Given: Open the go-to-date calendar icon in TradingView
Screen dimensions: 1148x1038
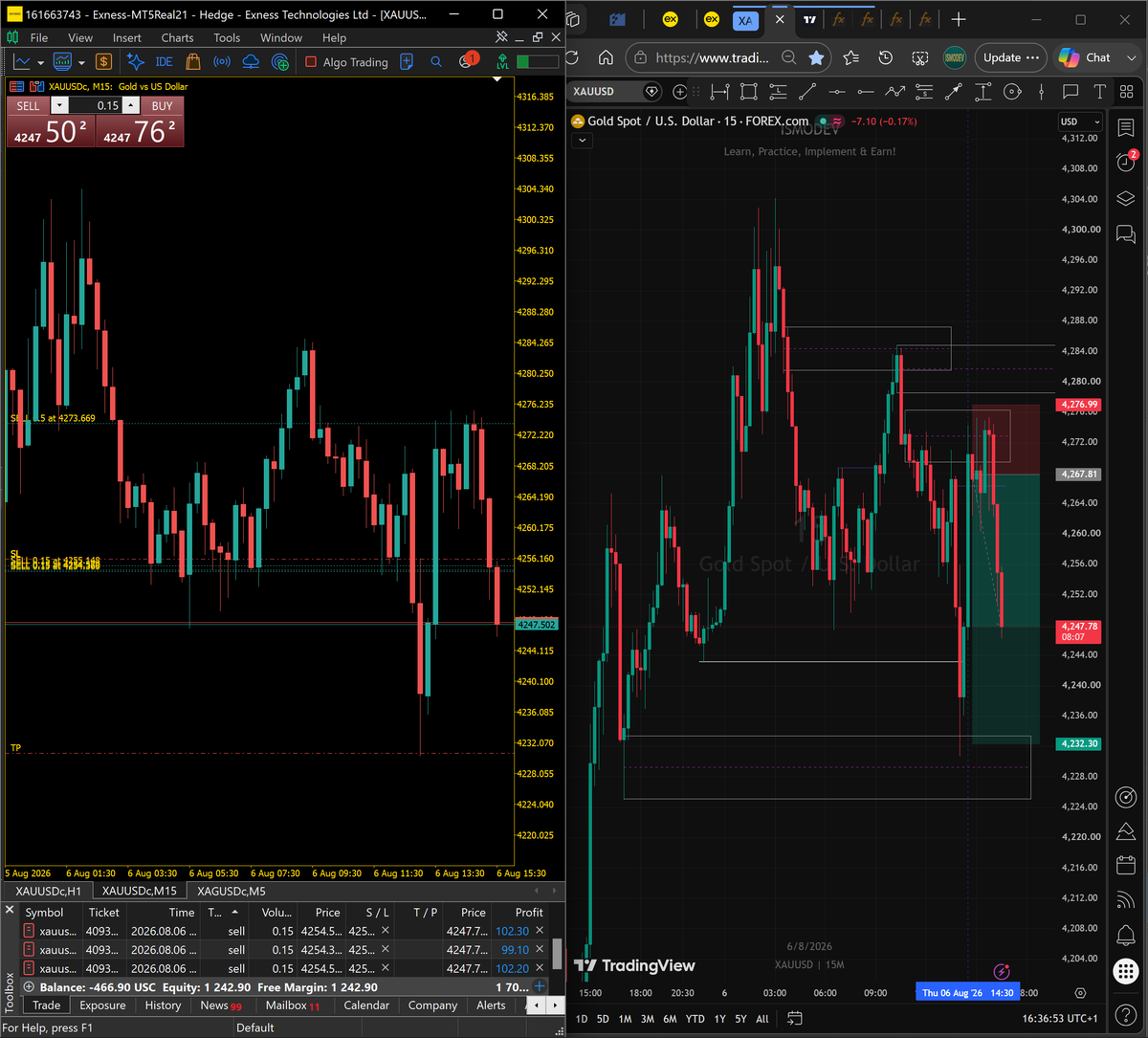Looking at the screenshot, I should click(x=794, y=1019).
